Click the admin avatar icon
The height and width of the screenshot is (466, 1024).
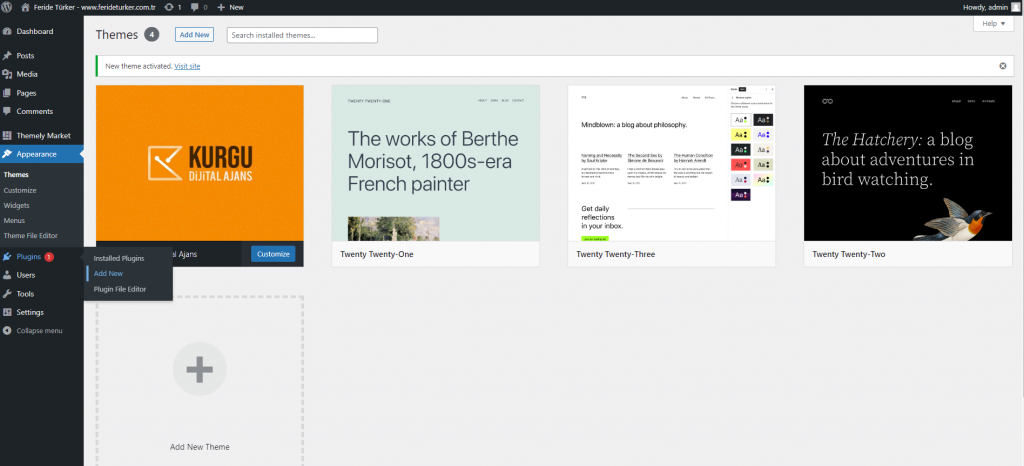(x=1015, y=7)
